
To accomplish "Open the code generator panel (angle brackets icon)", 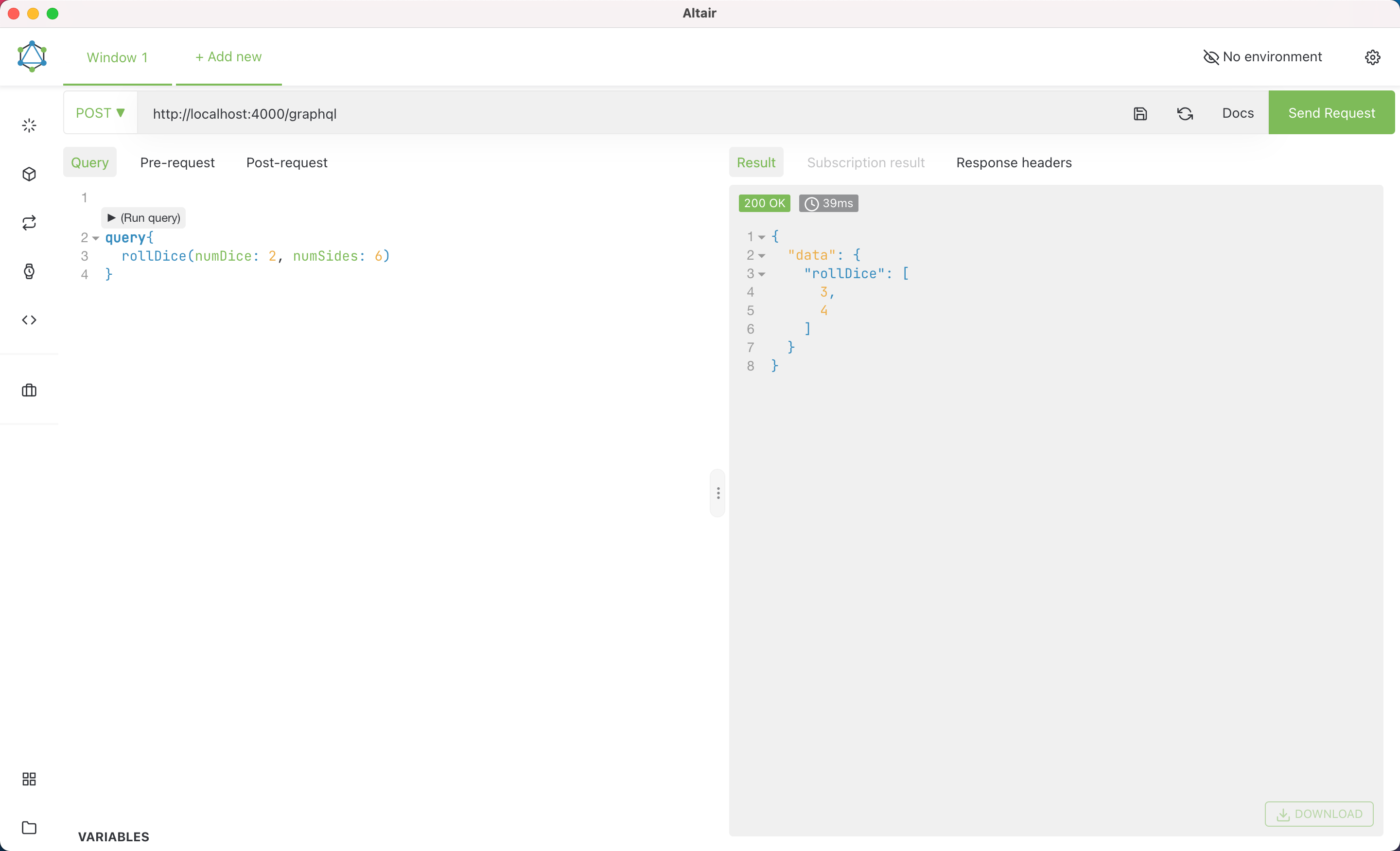I will (x=29, y=319).
